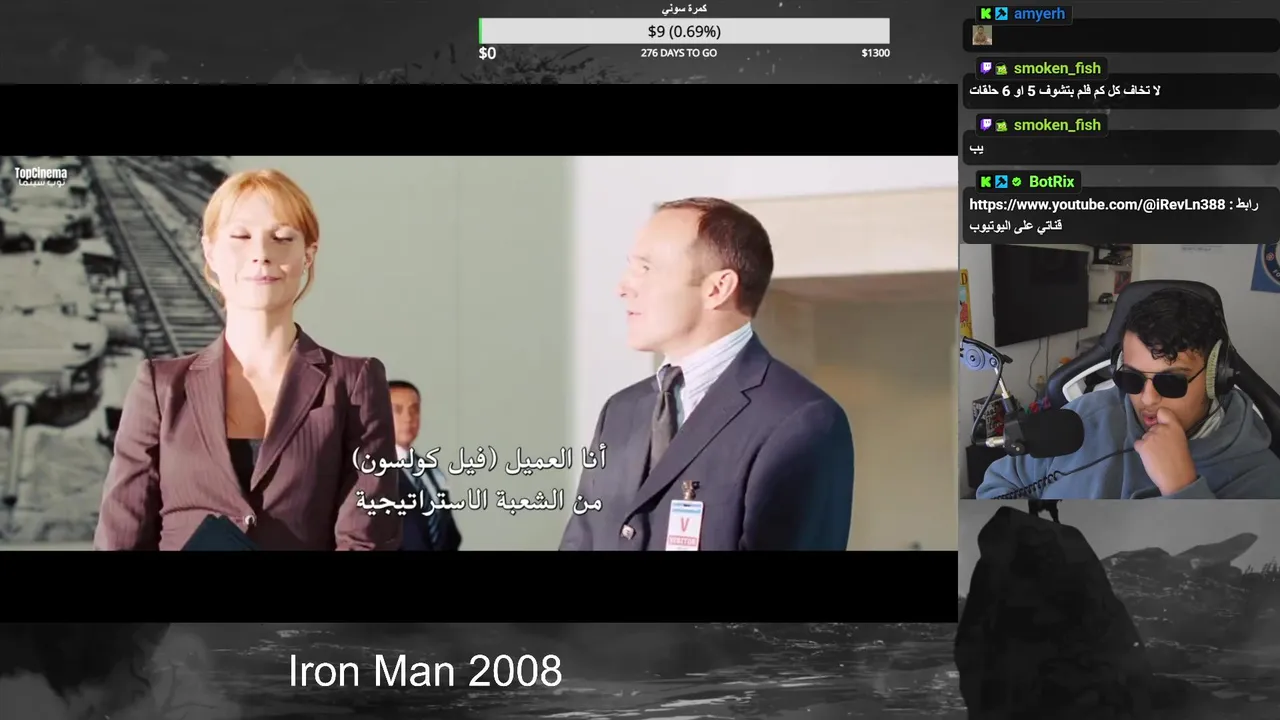The width and height of the screenshot is (1280, 720).
Task: Click the Kick badge beside BotRix
Action: coord(986,182)
